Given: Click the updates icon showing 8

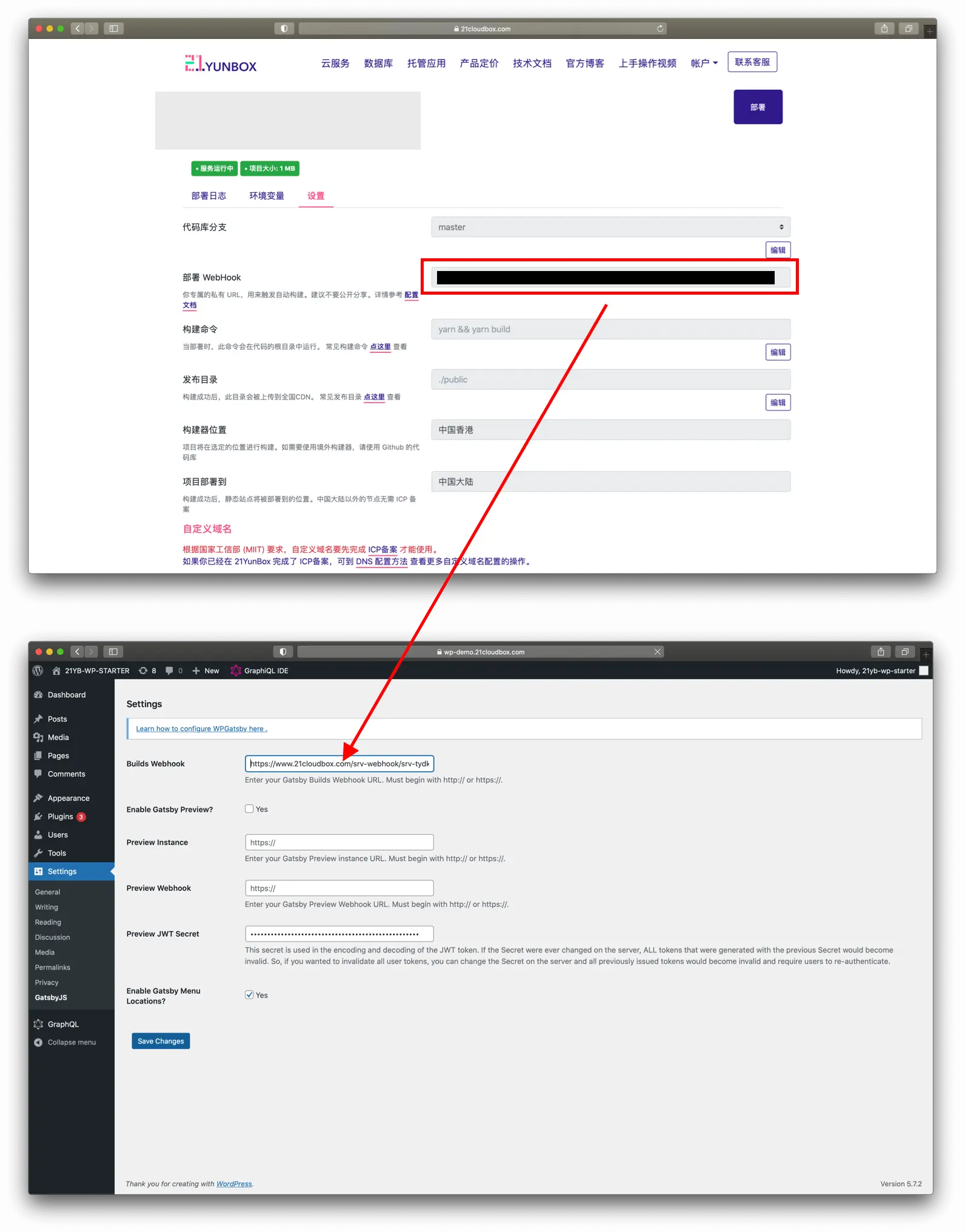Looking at the screenshot, I should click(x=147, y=671).
